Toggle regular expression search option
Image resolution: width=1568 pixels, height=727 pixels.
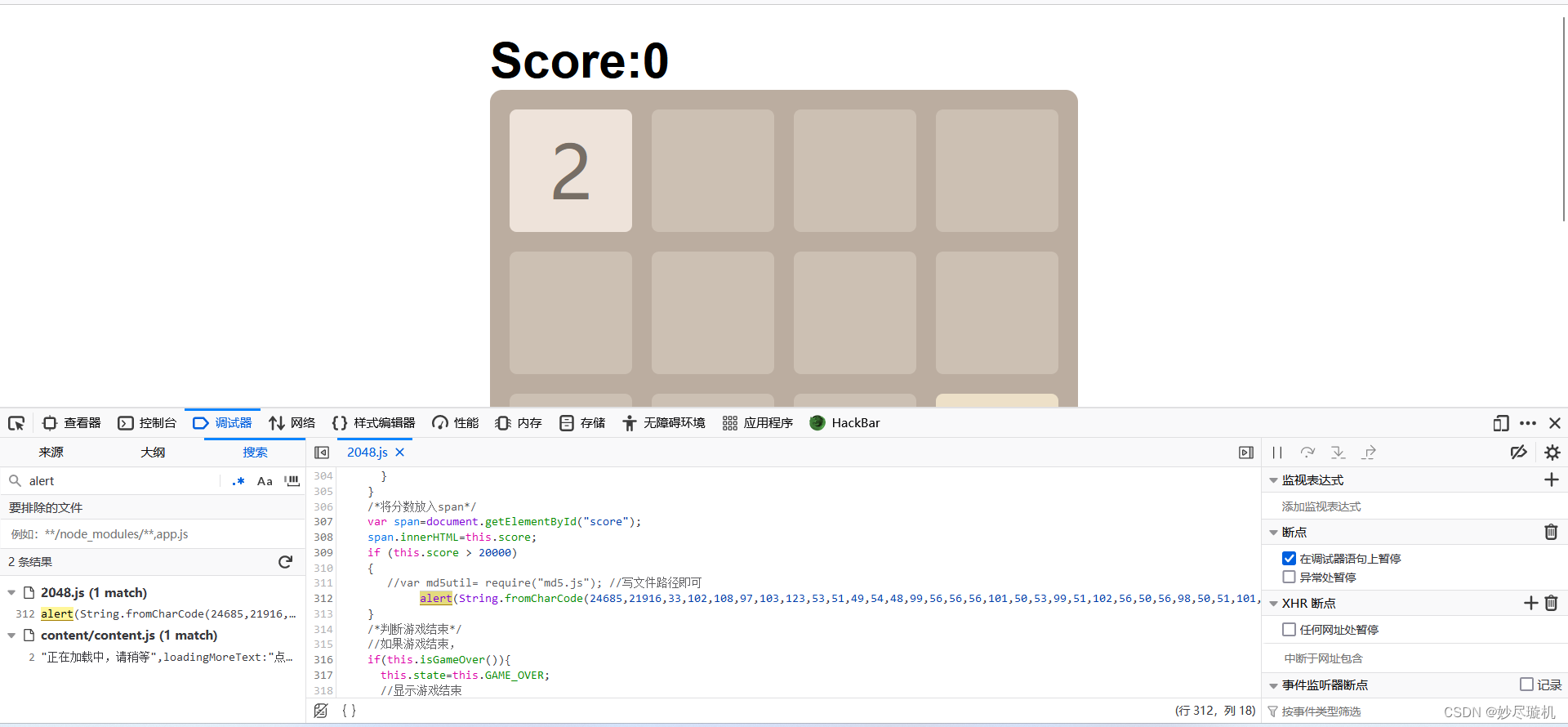tap(238, 481)
